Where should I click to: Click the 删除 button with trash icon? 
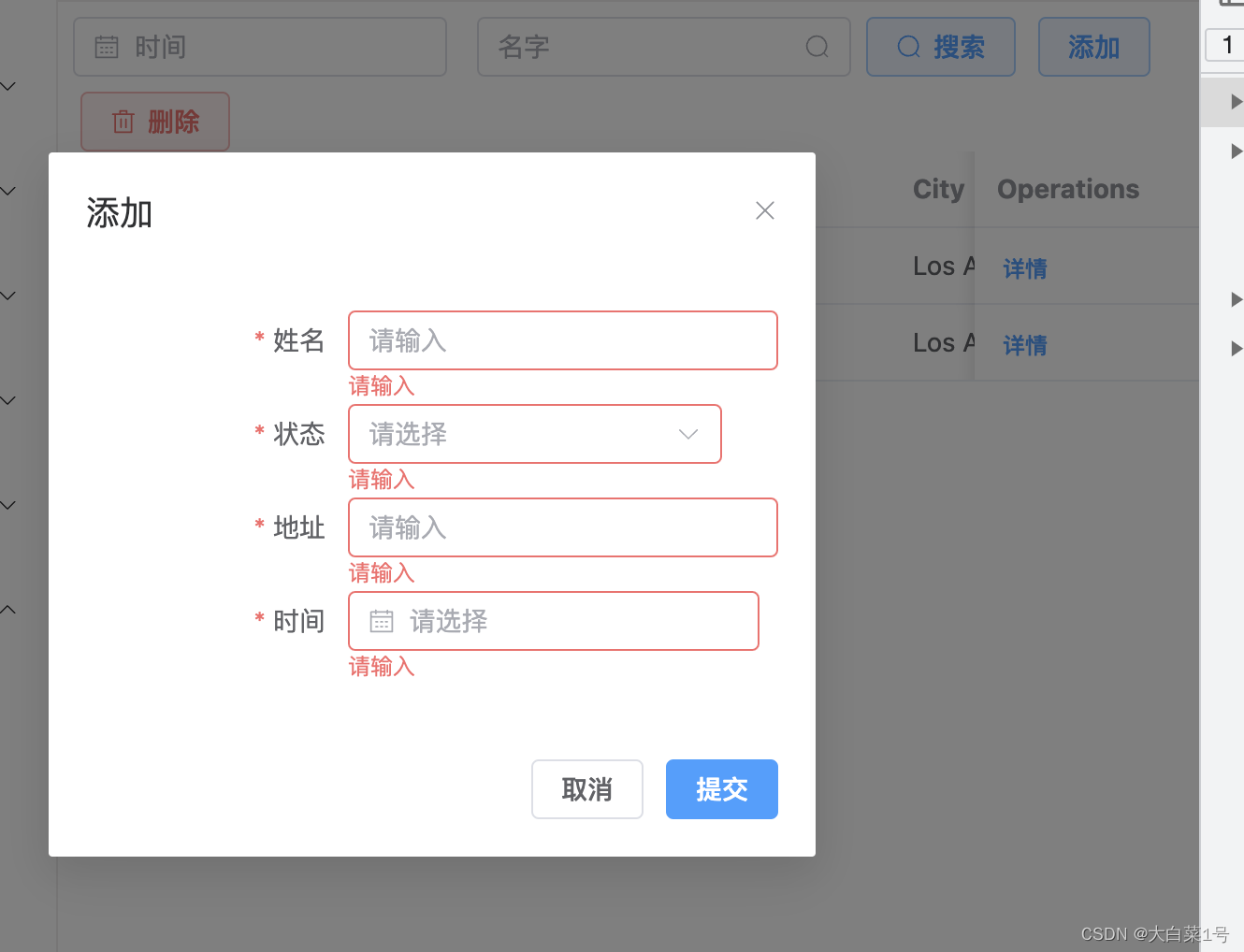[155, 122]
